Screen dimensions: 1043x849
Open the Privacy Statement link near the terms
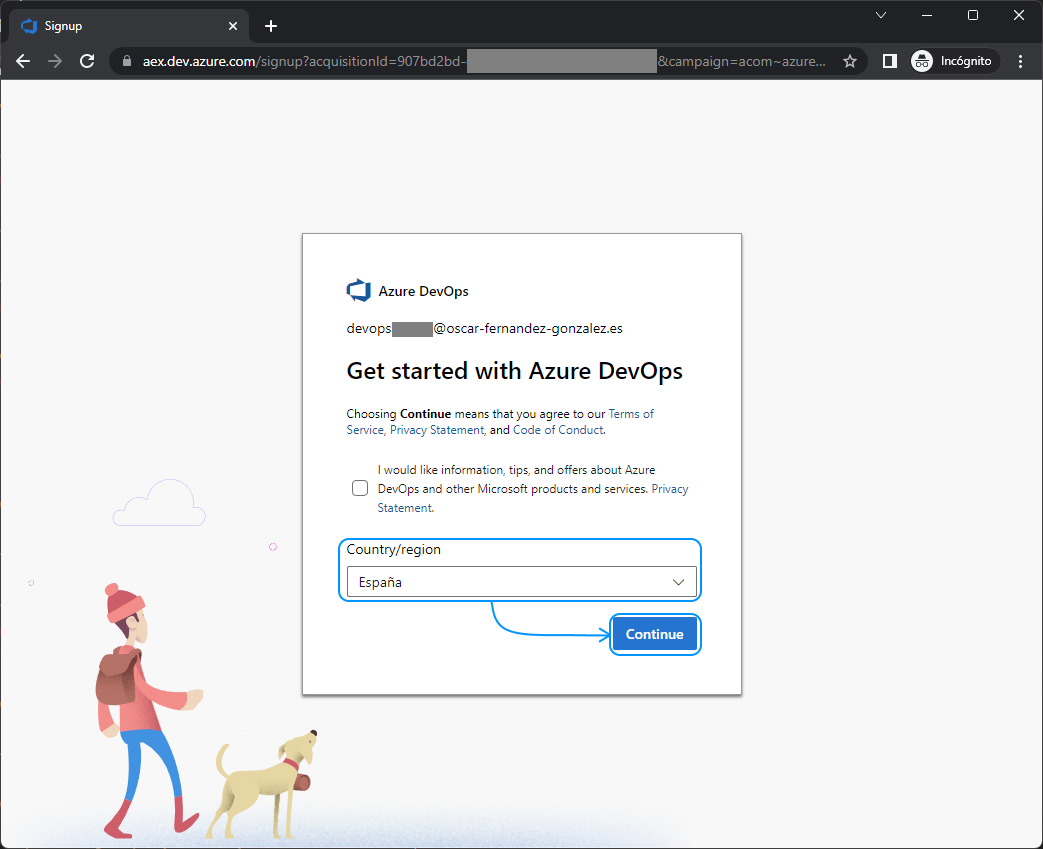[437, 430]
